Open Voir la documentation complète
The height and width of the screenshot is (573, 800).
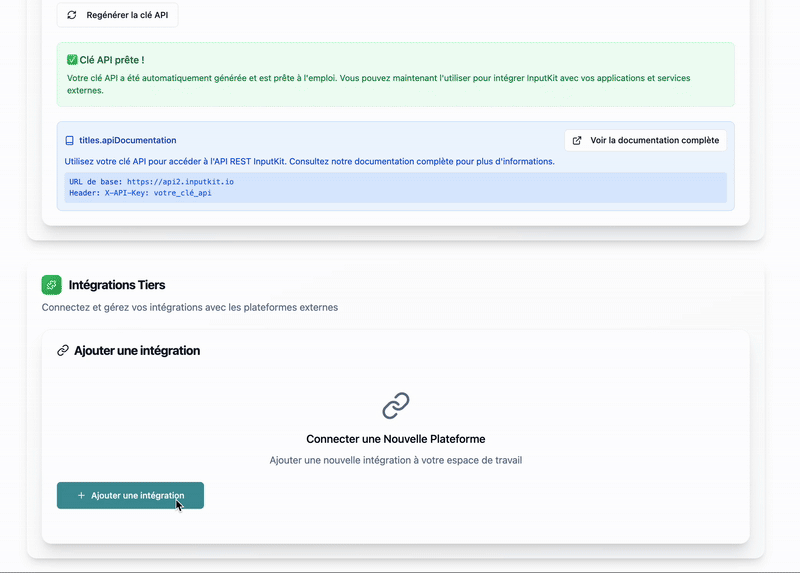click(x=645, y=140)
